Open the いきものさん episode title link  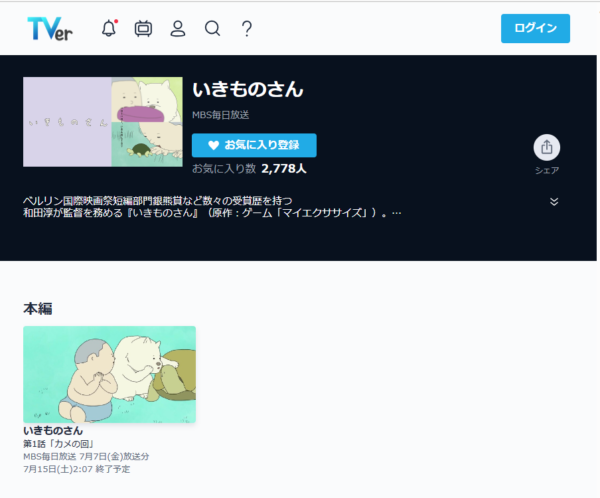tap(53, 430)
